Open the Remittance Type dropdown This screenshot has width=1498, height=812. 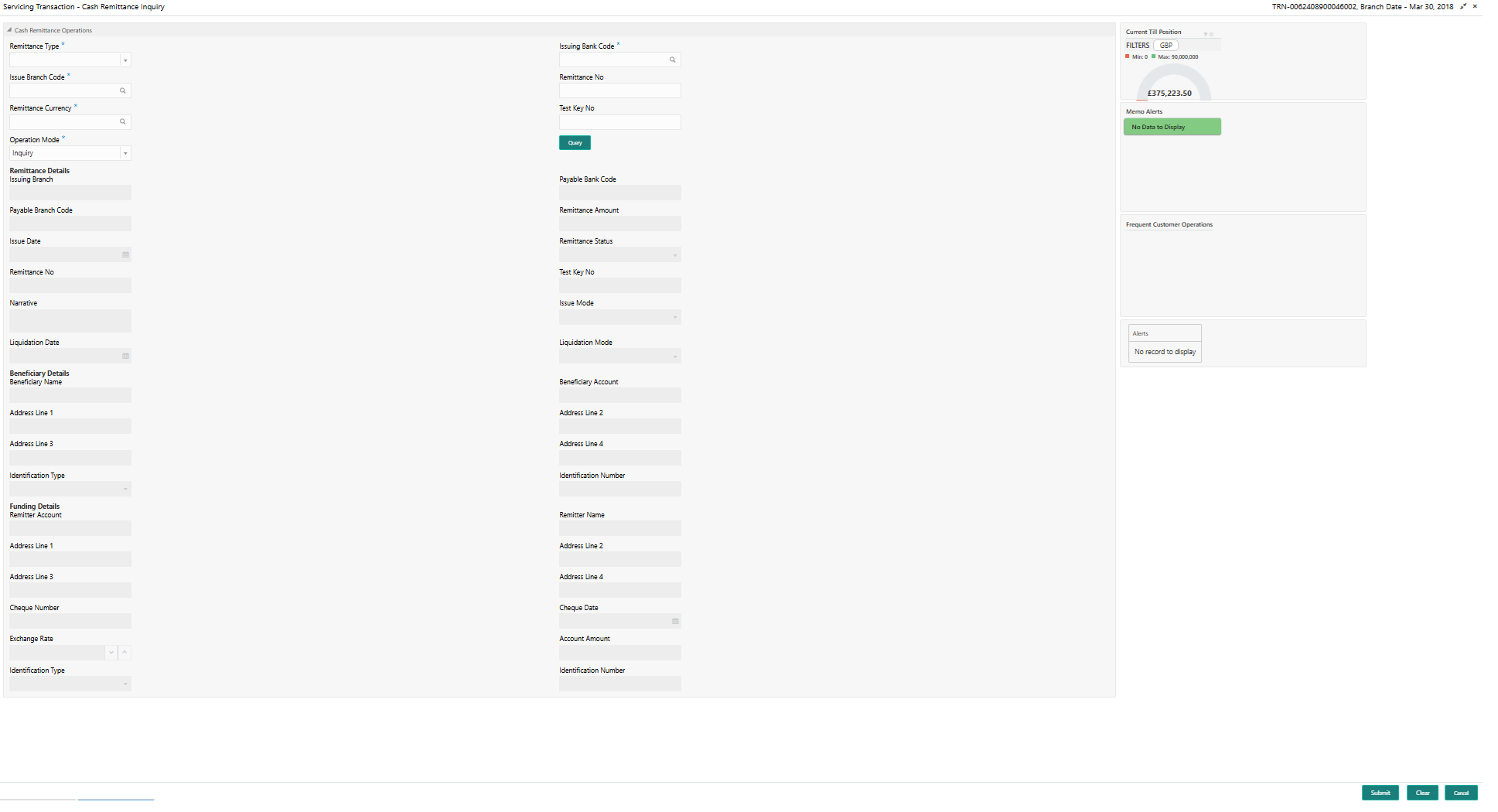(125, 60)
